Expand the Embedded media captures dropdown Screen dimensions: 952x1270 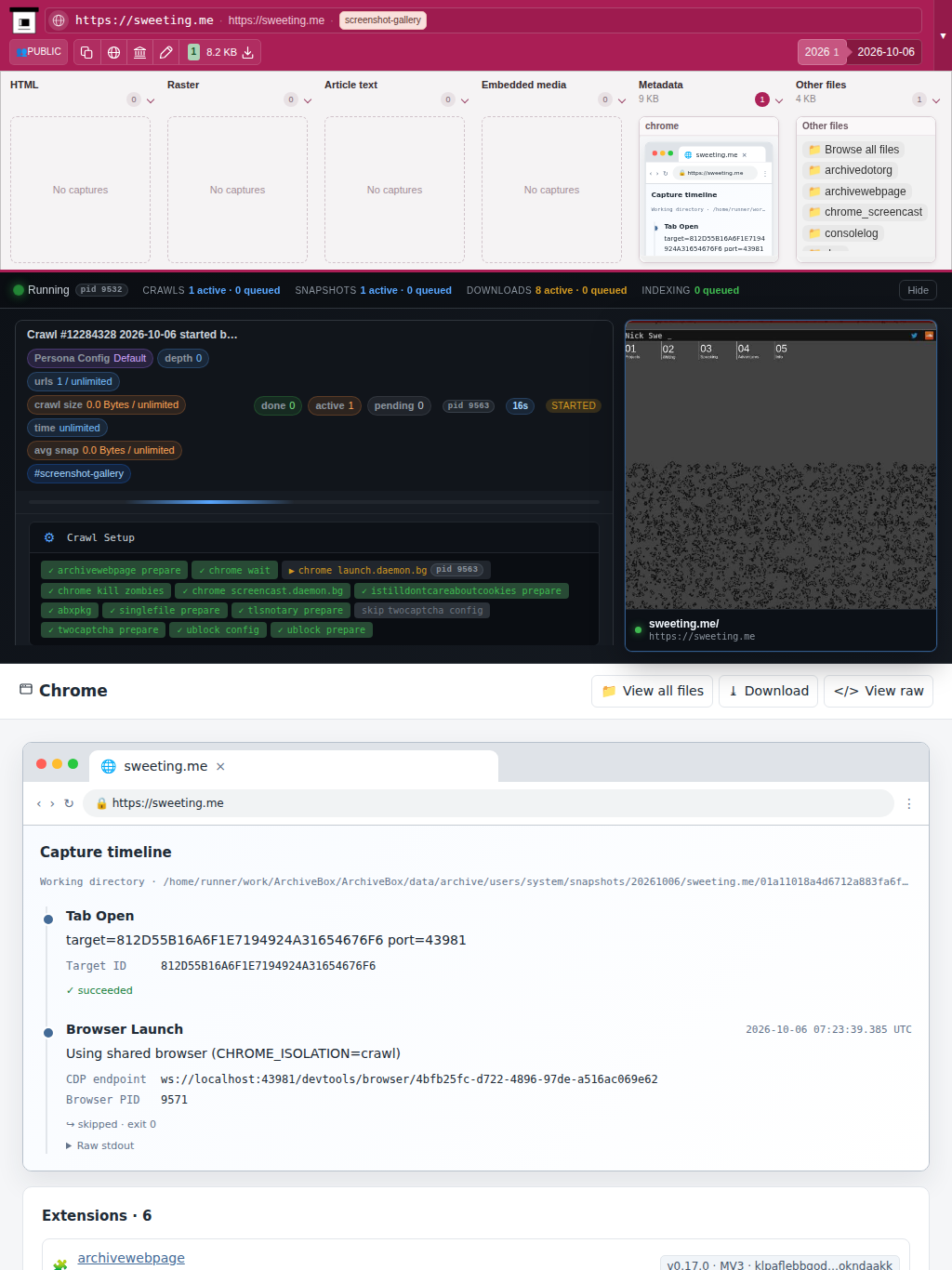point(622,100)
